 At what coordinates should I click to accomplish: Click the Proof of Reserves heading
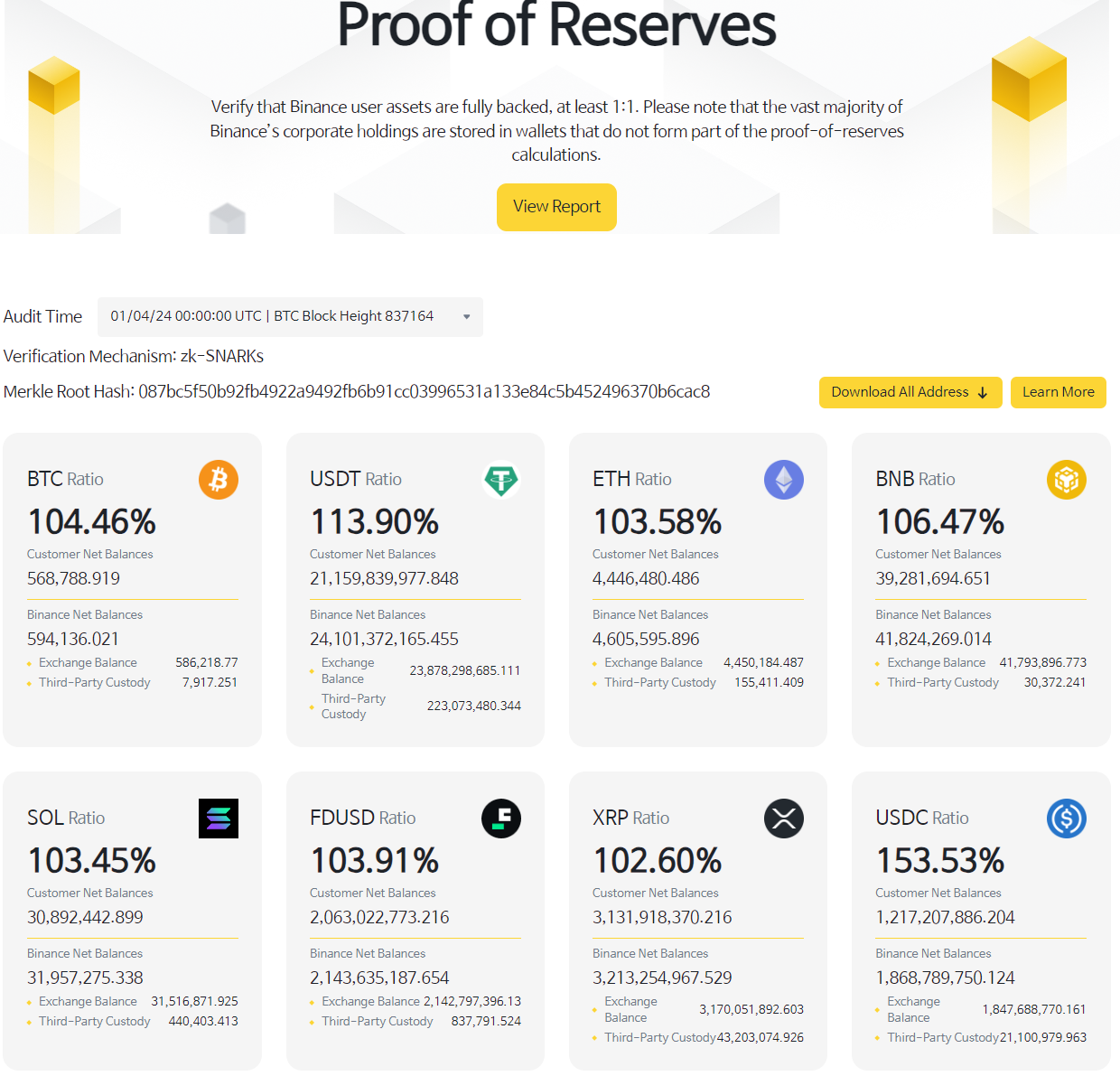pyautogui.click(x=556, y=23)
